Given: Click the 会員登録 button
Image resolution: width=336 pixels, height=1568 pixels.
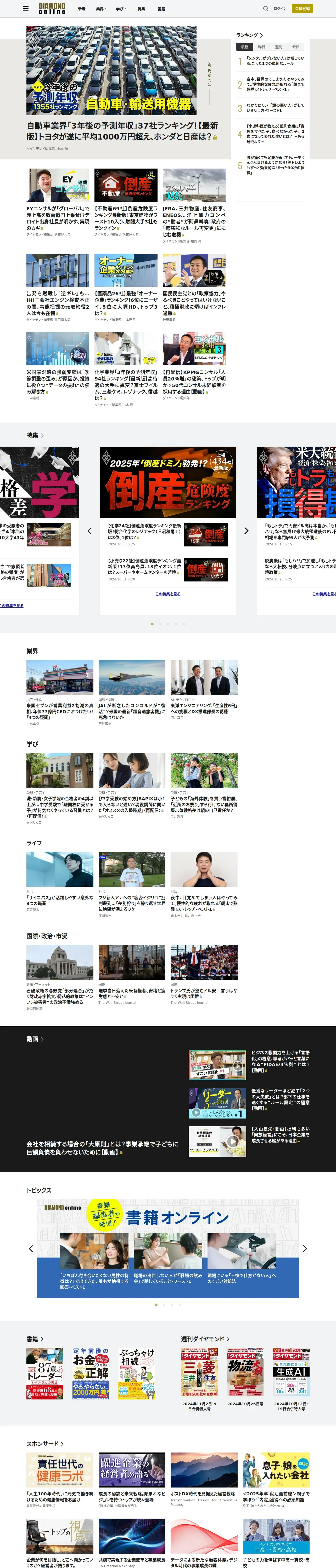Looking at the screenshot, I should coord(302,9).
